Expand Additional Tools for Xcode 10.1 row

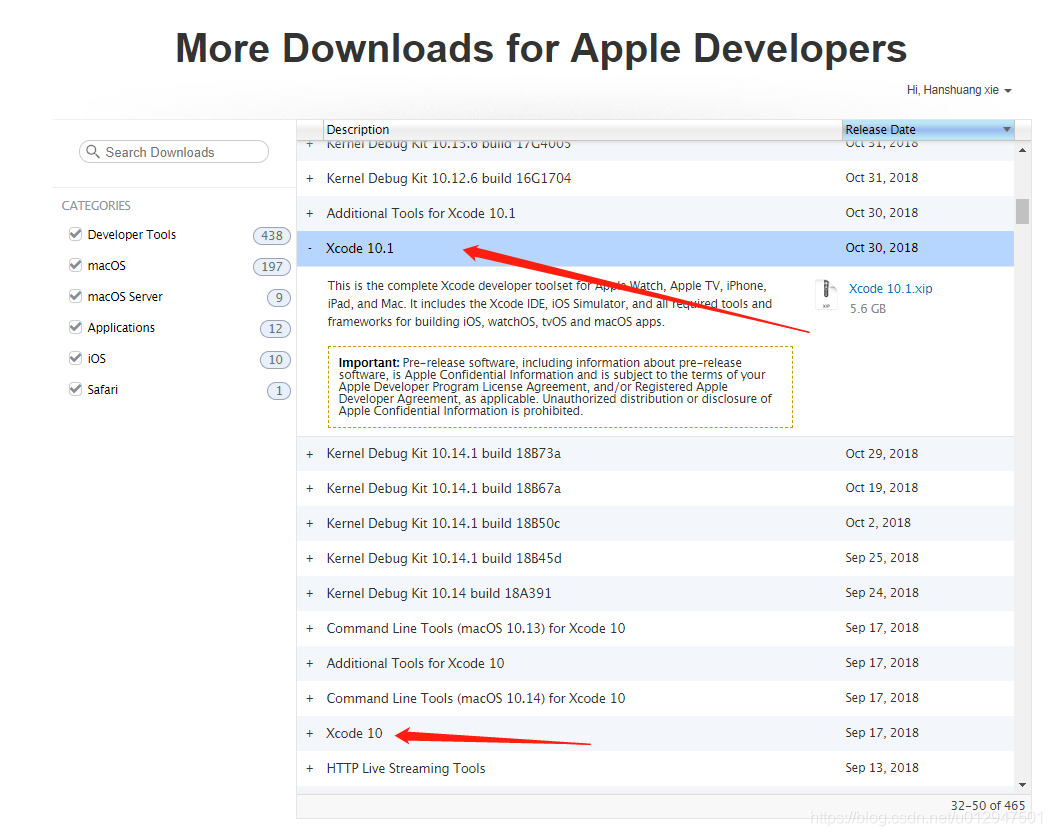pos(309,213)
